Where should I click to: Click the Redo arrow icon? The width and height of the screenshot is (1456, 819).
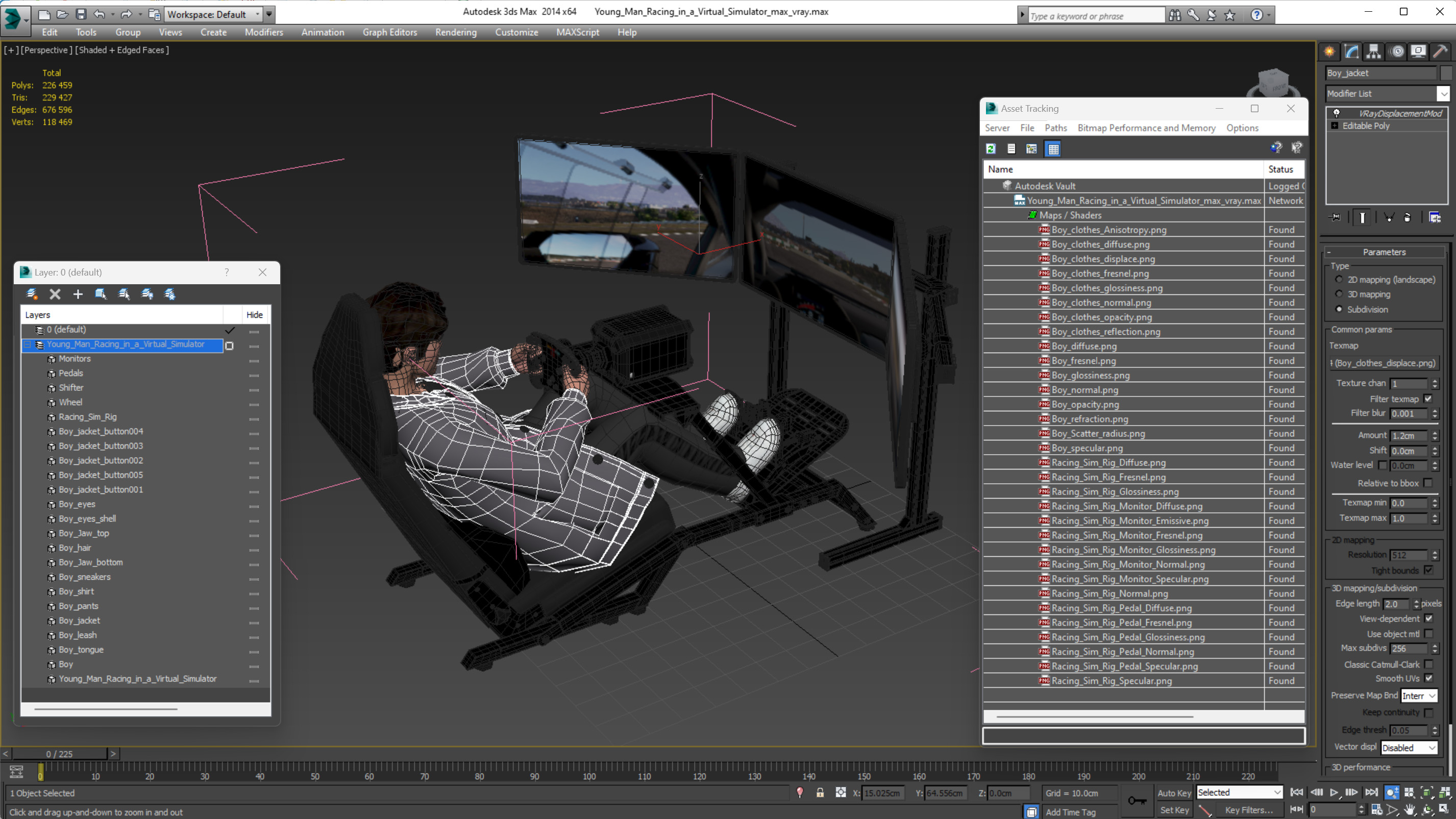[x=127, y=14]
